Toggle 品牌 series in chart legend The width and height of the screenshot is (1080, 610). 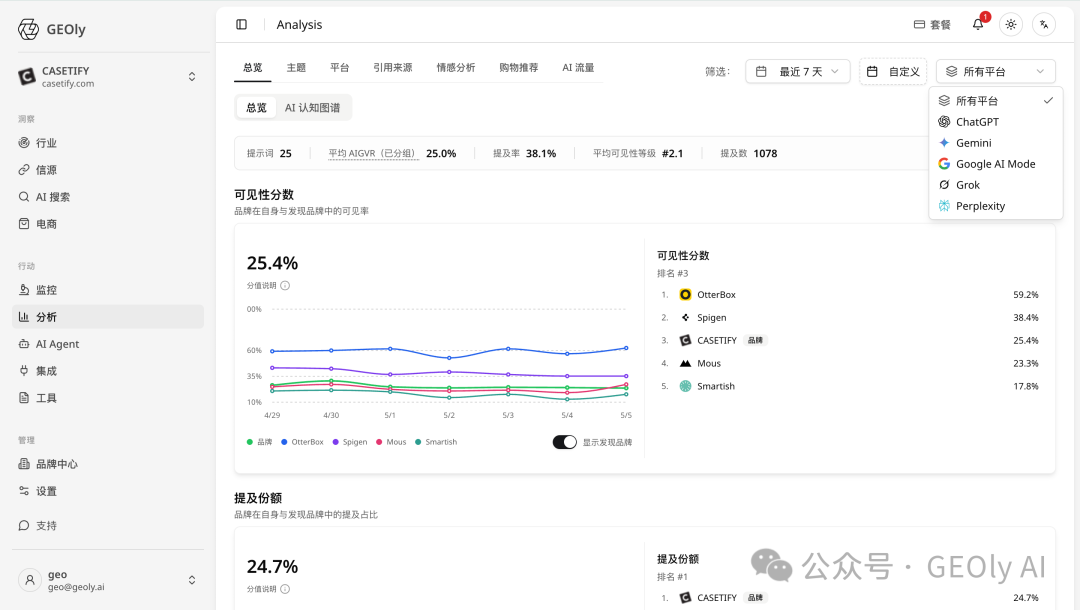pos(260,442)
